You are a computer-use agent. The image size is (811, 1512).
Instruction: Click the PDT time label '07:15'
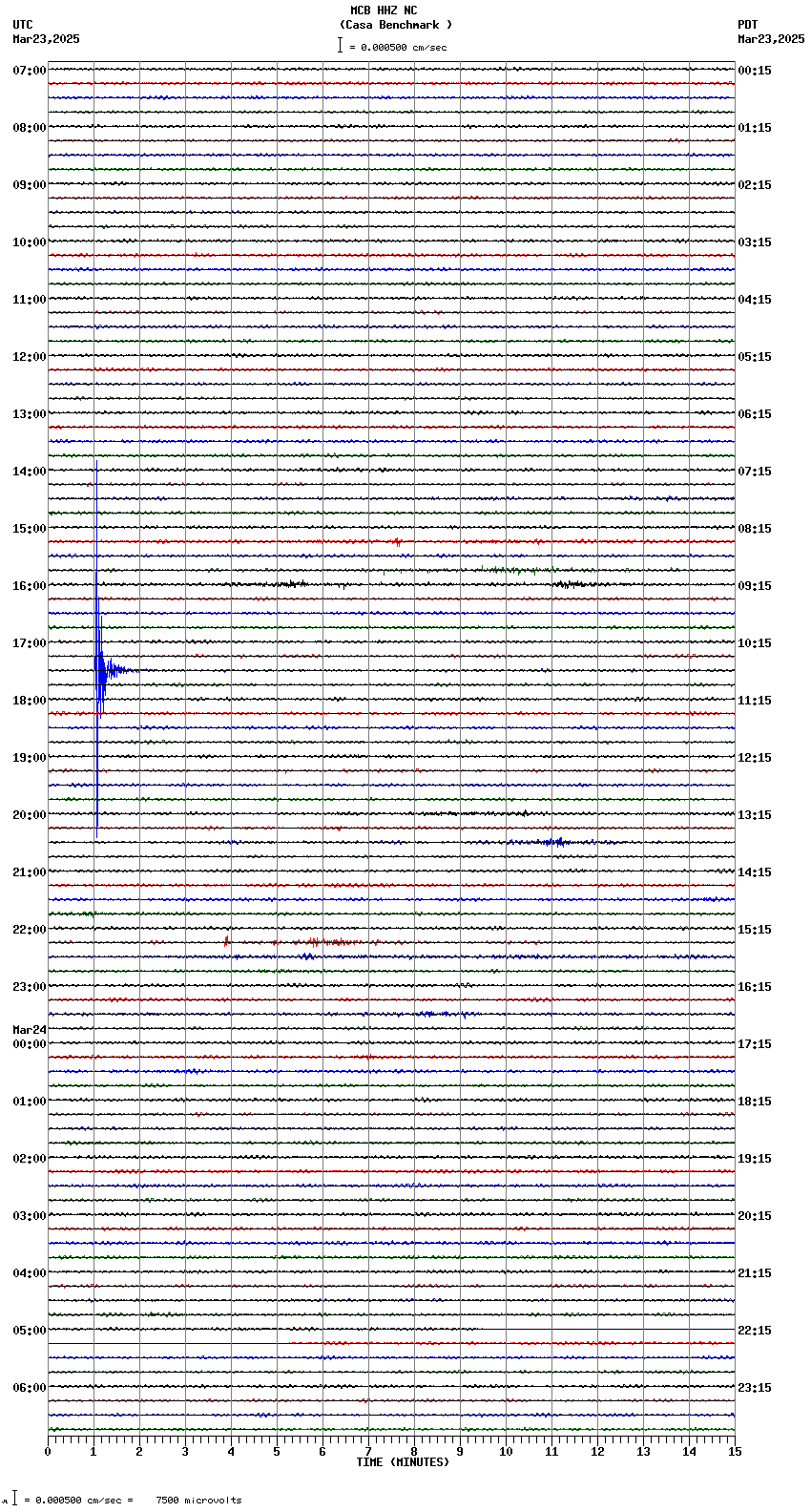755,472
